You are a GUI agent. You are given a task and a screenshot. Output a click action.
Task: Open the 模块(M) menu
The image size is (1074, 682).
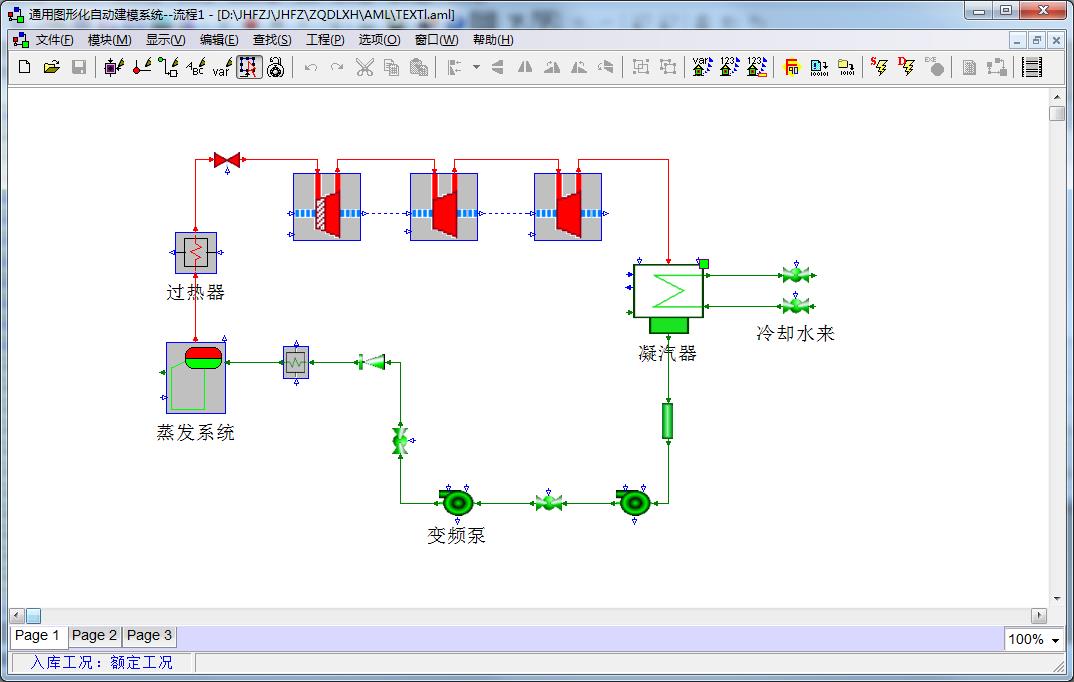109,40
